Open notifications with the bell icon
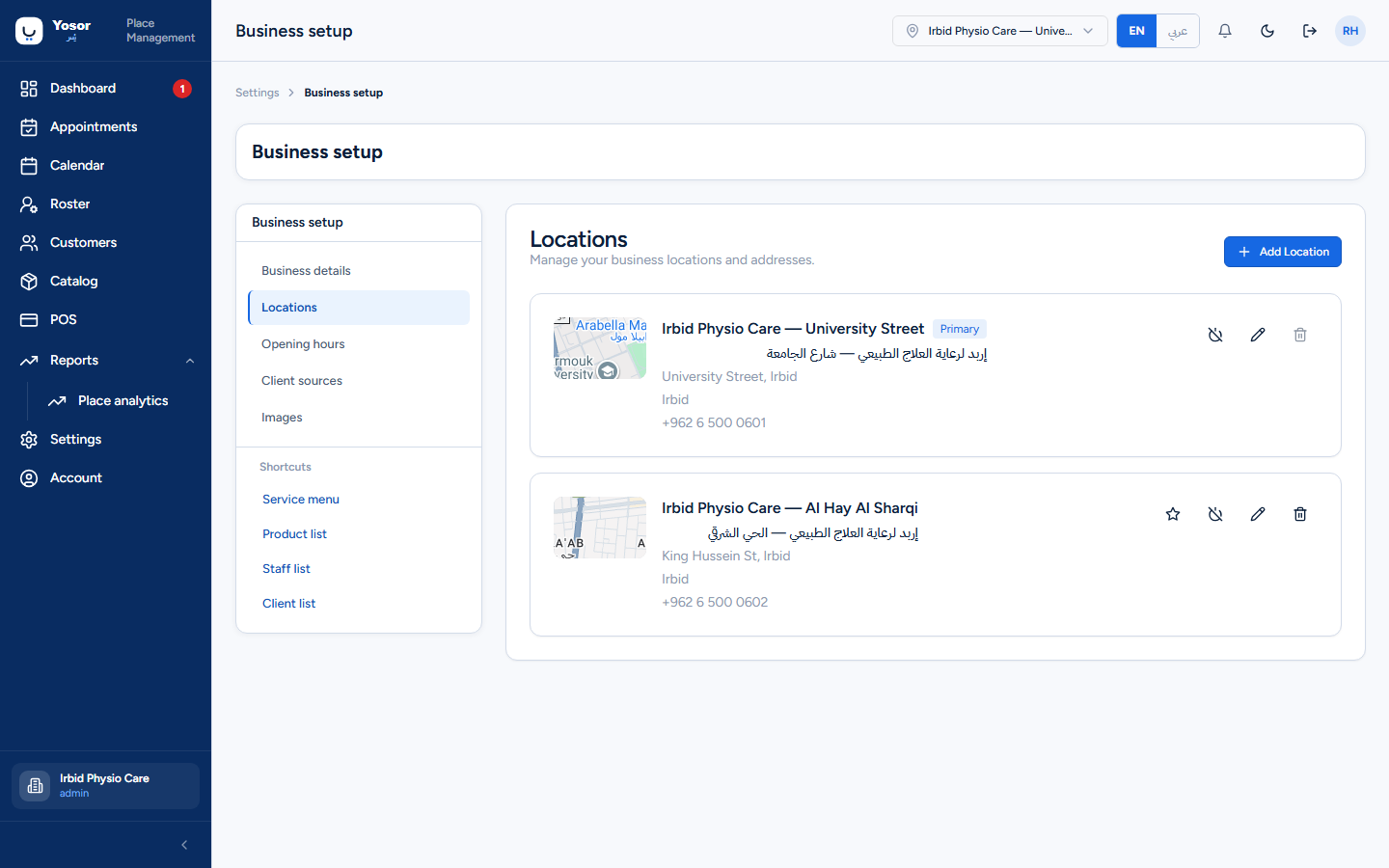Image resolution: width=1389 pixels, height=868 pixels. (x=1225, y=31)
